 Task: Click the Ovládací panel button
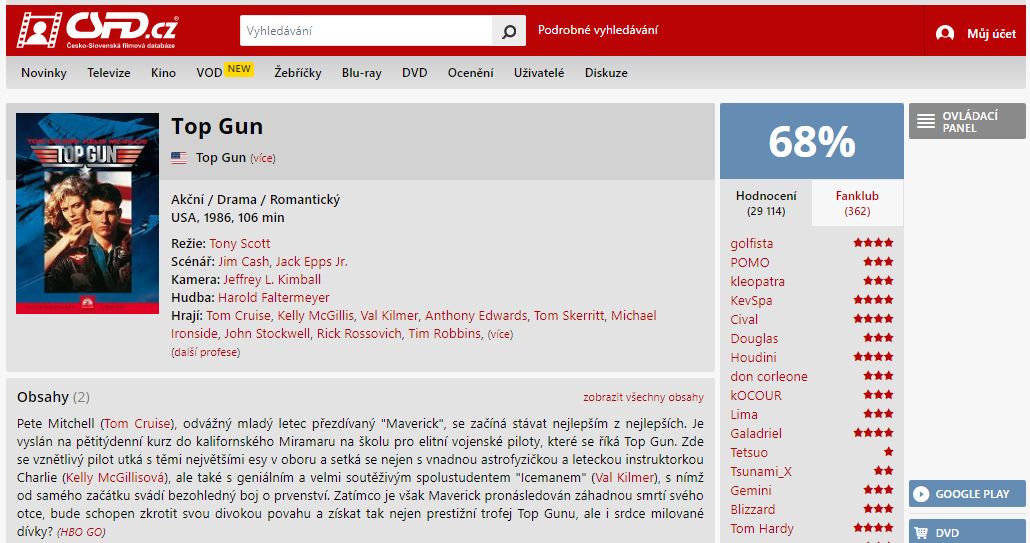pos(967,121)
